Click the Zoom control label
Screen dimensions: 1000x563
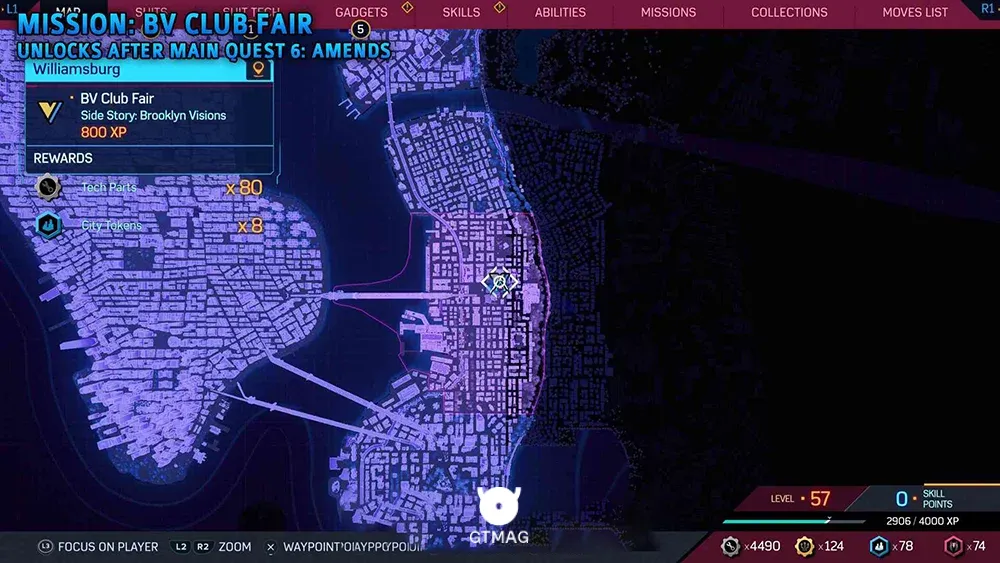(235, 547)
